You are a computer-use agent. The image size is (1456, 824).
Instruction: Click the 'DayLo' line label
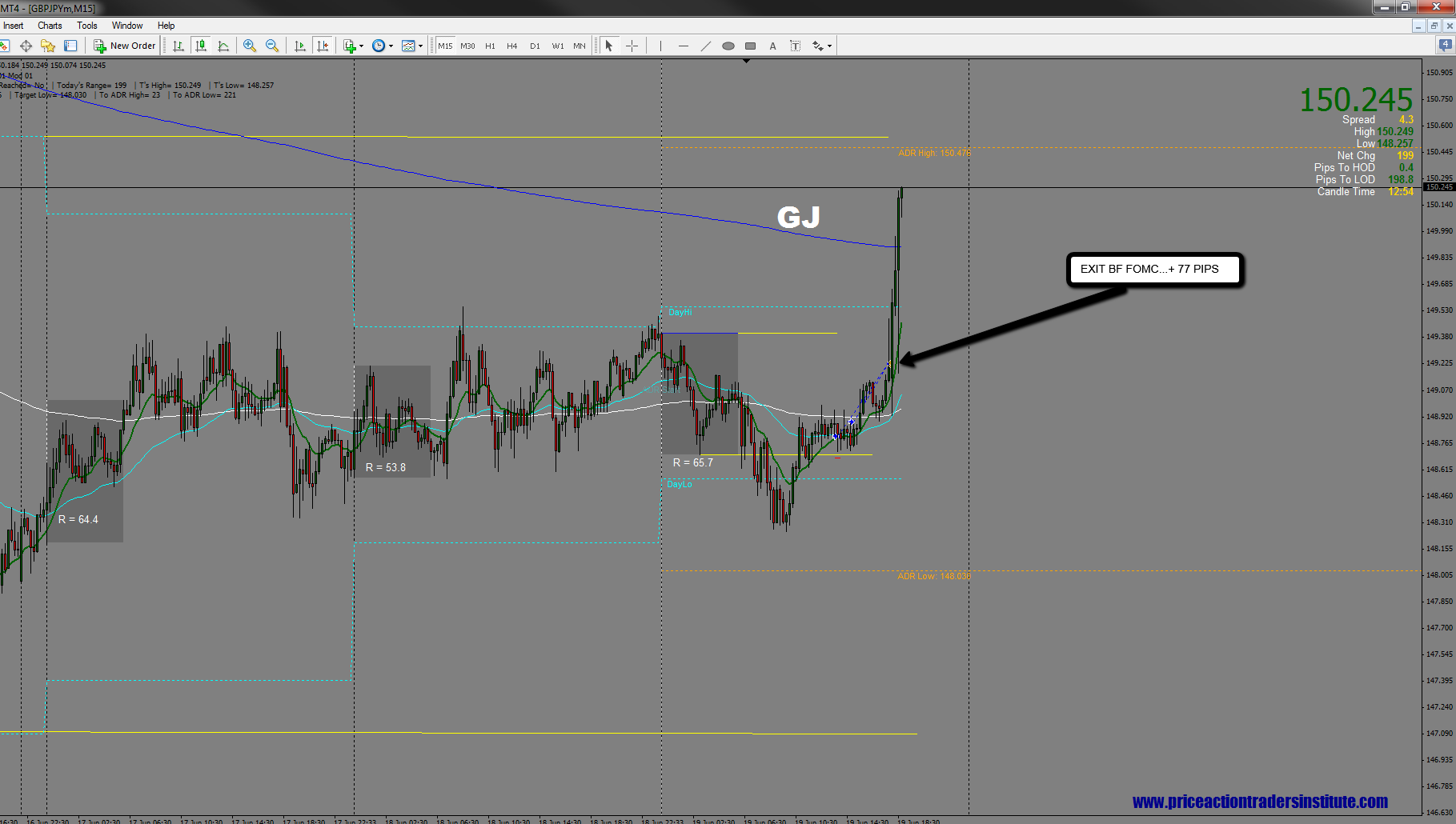point(680,484)
